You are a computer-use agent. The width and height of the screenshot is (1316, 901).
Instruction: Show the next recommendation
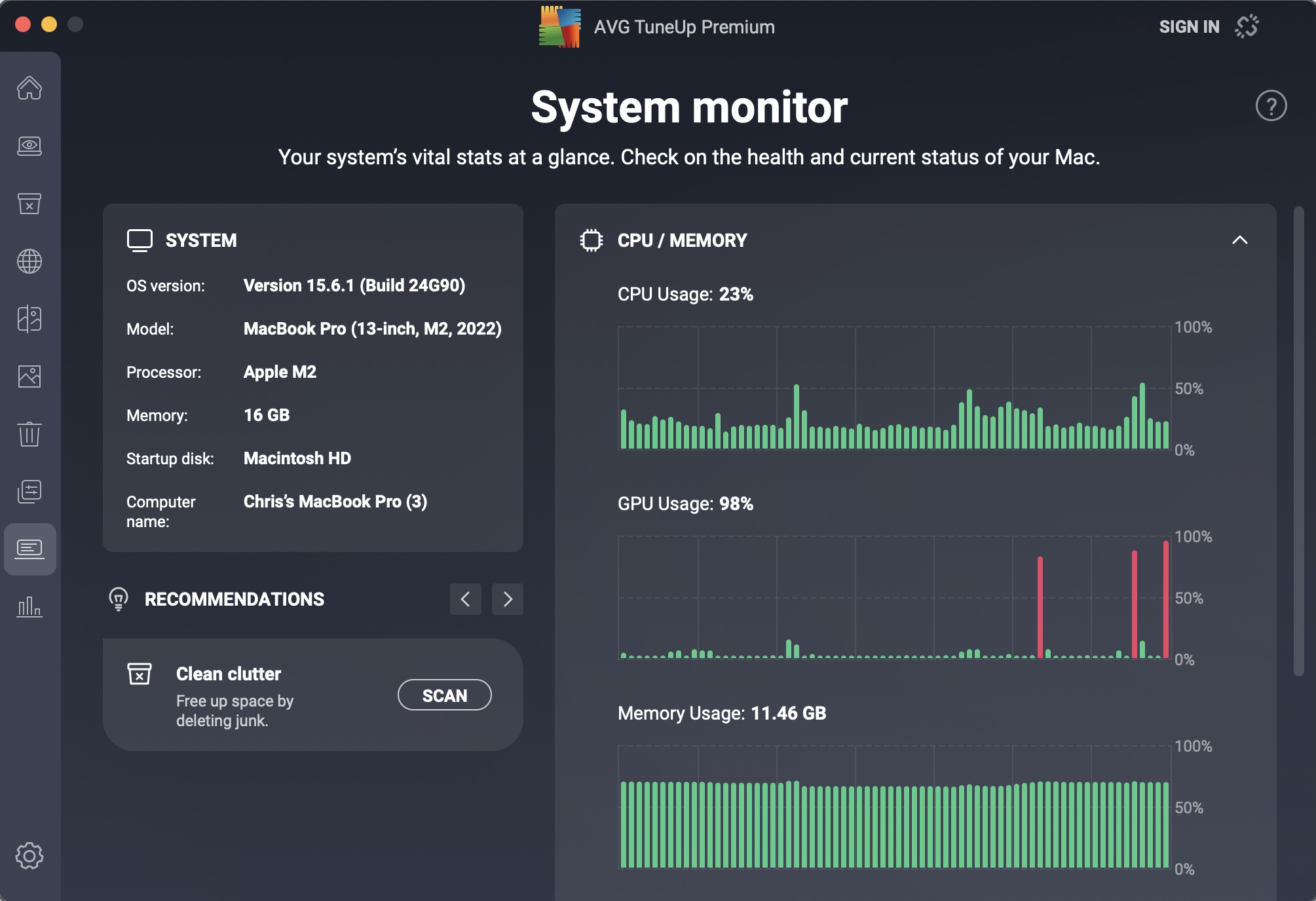click(x=508, y=599)
